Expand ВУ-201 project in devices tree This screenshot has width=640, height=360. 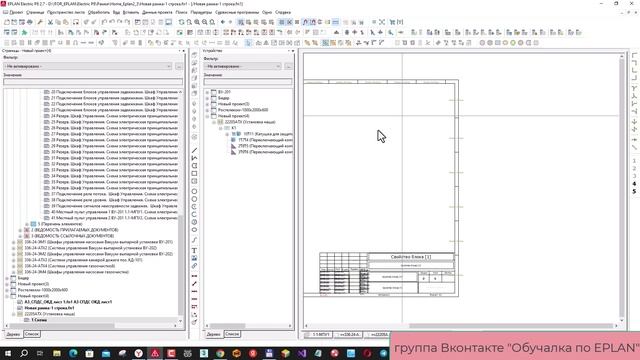207,92
